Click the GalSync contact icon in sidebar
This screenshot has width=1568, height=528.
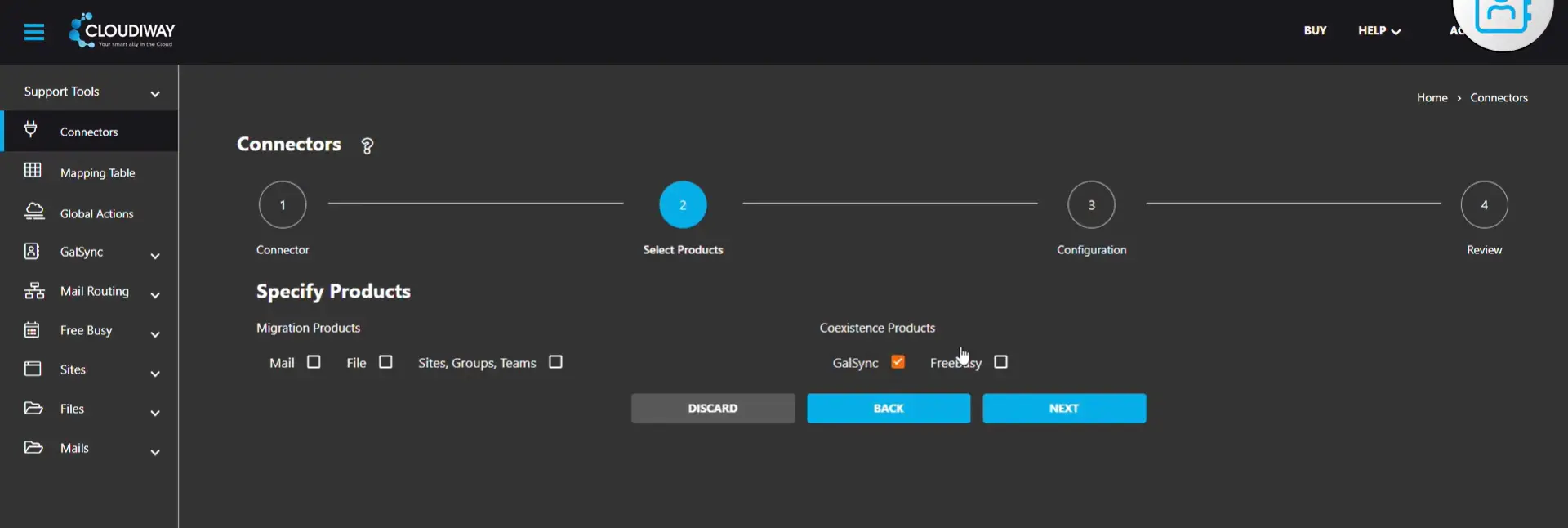point(32,251)
